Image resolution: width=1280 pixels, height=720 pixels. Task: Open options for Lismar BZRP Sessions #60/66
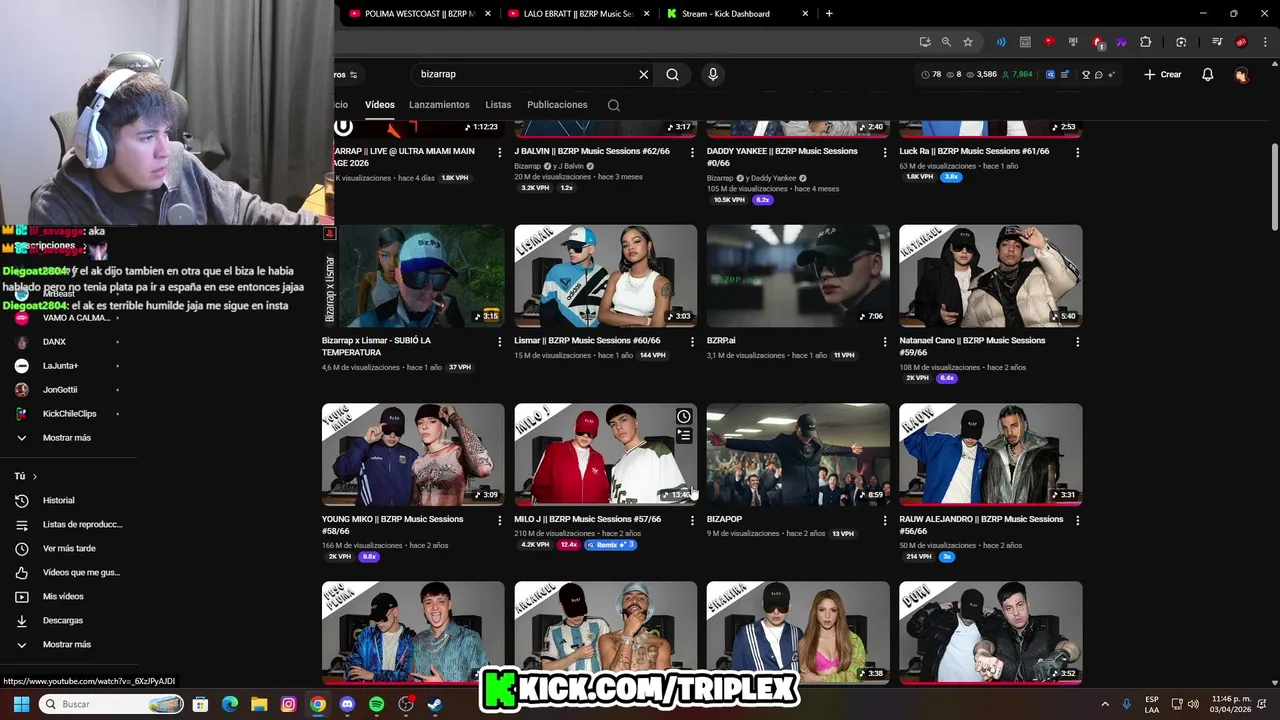point(692,342)
